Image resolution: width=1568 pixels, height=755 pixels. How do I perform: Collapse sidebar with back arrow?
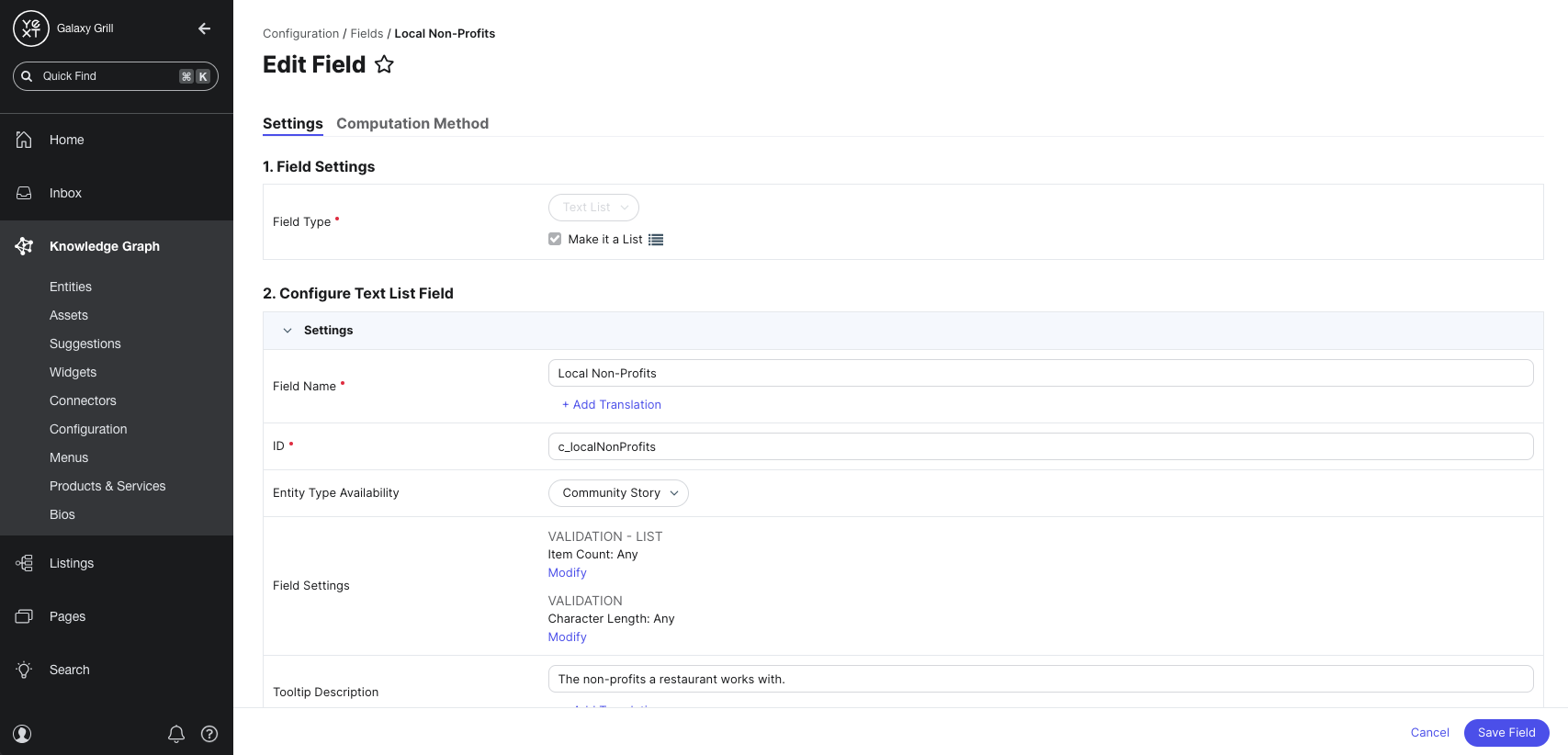click(204, 28)
